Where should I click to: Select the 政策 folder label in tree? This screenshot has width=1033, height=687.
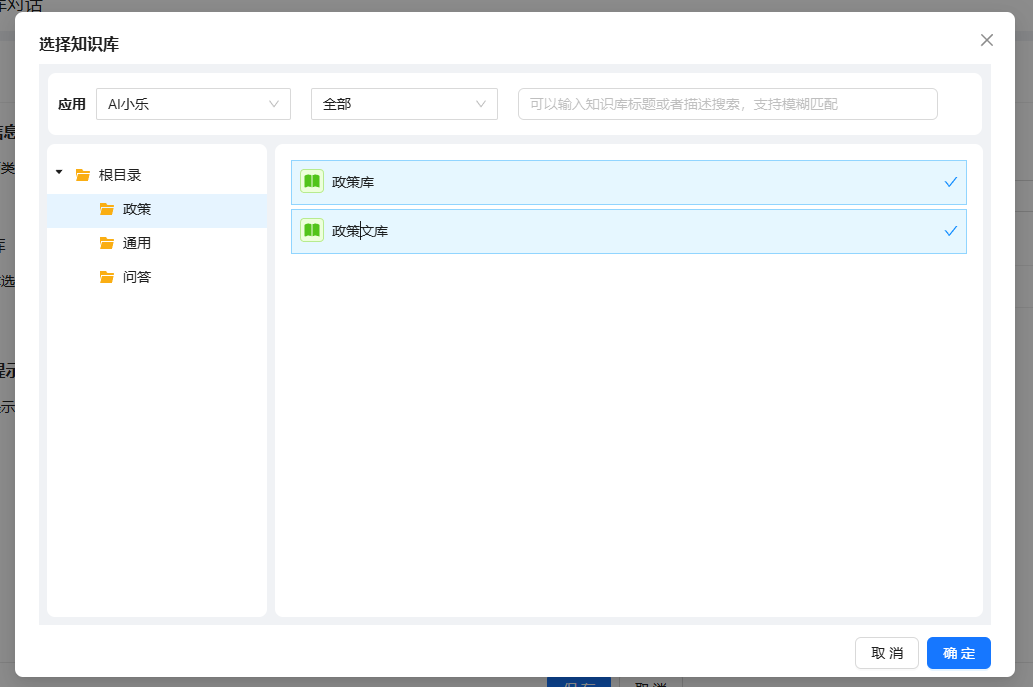pos(137,209)
